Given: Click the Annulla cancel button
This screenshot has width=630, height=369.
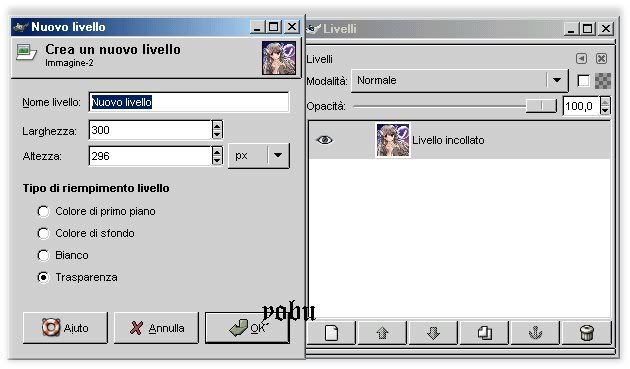Looking at the screenshot, I should point(156,328).
